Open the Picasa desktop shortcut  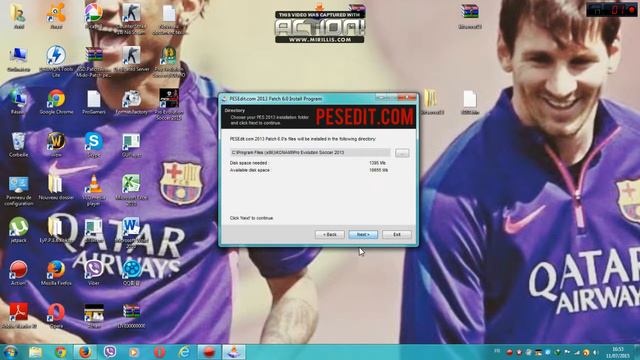click(93, 16)
